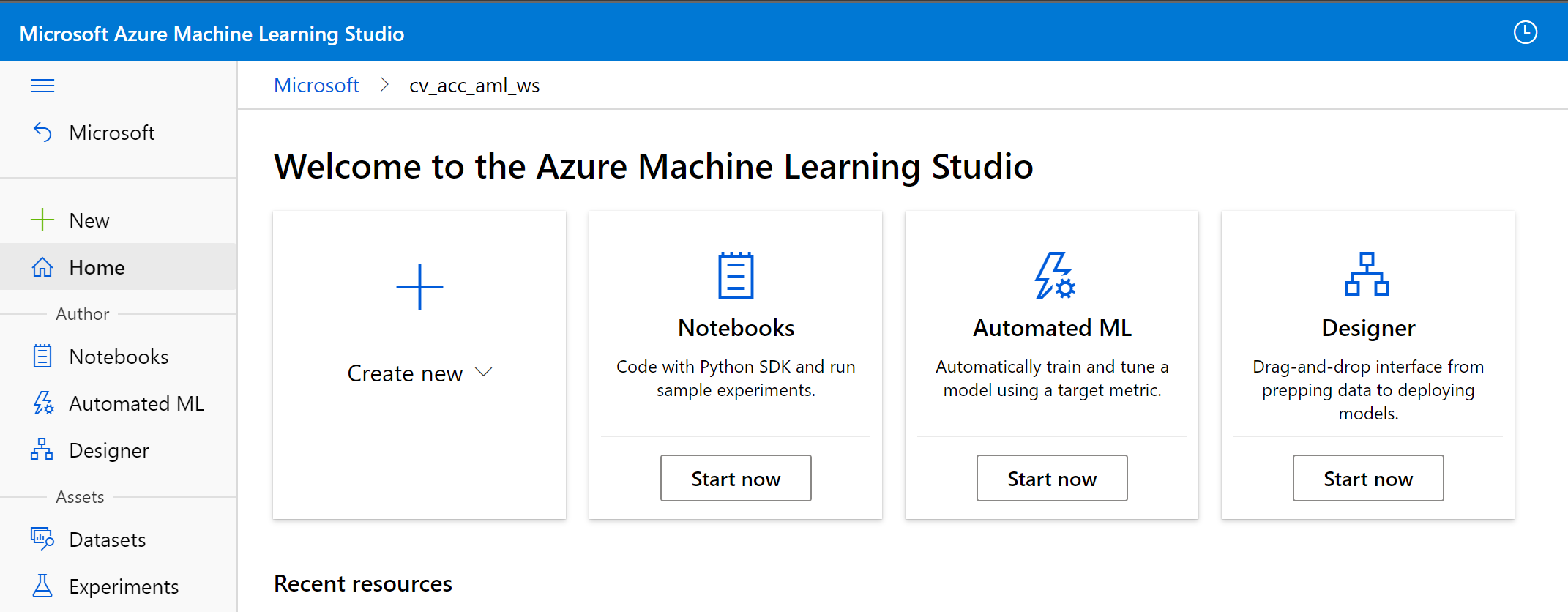Expand the Create new dropdown chevron
1568x612 pixels.
[x=484, y=372]
